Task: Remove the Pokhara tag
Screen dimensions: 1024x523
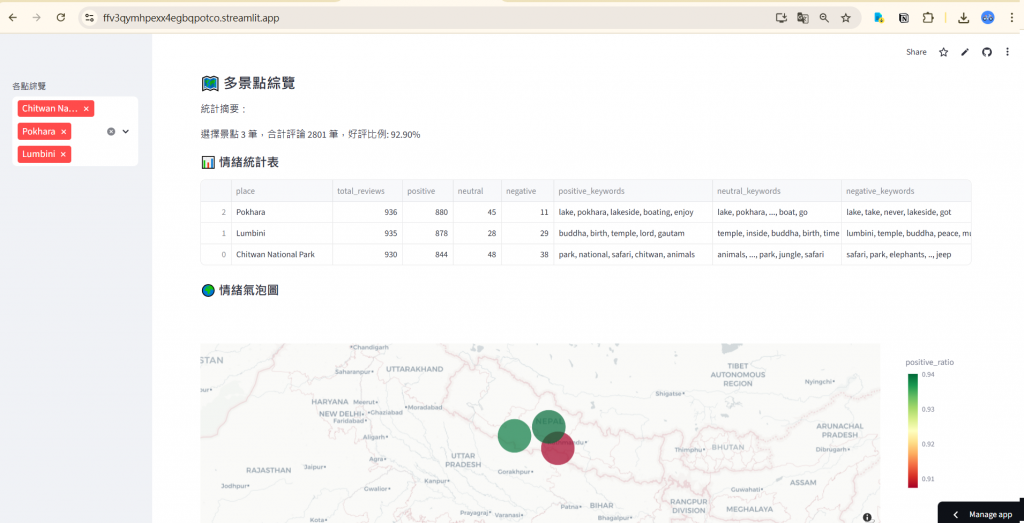Action: click(x=63, y=132)
